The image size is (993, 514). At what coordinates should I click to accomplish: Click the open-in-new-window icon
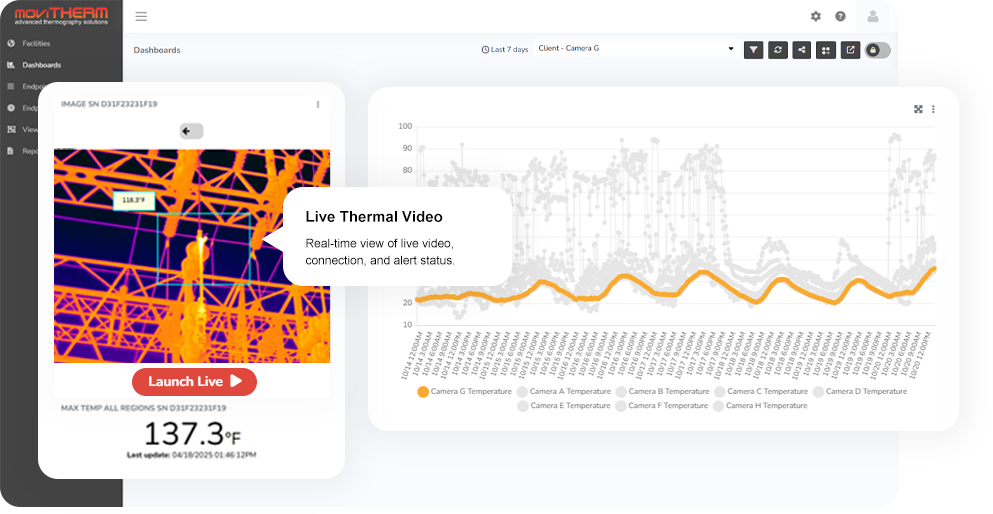coord(850,49)
